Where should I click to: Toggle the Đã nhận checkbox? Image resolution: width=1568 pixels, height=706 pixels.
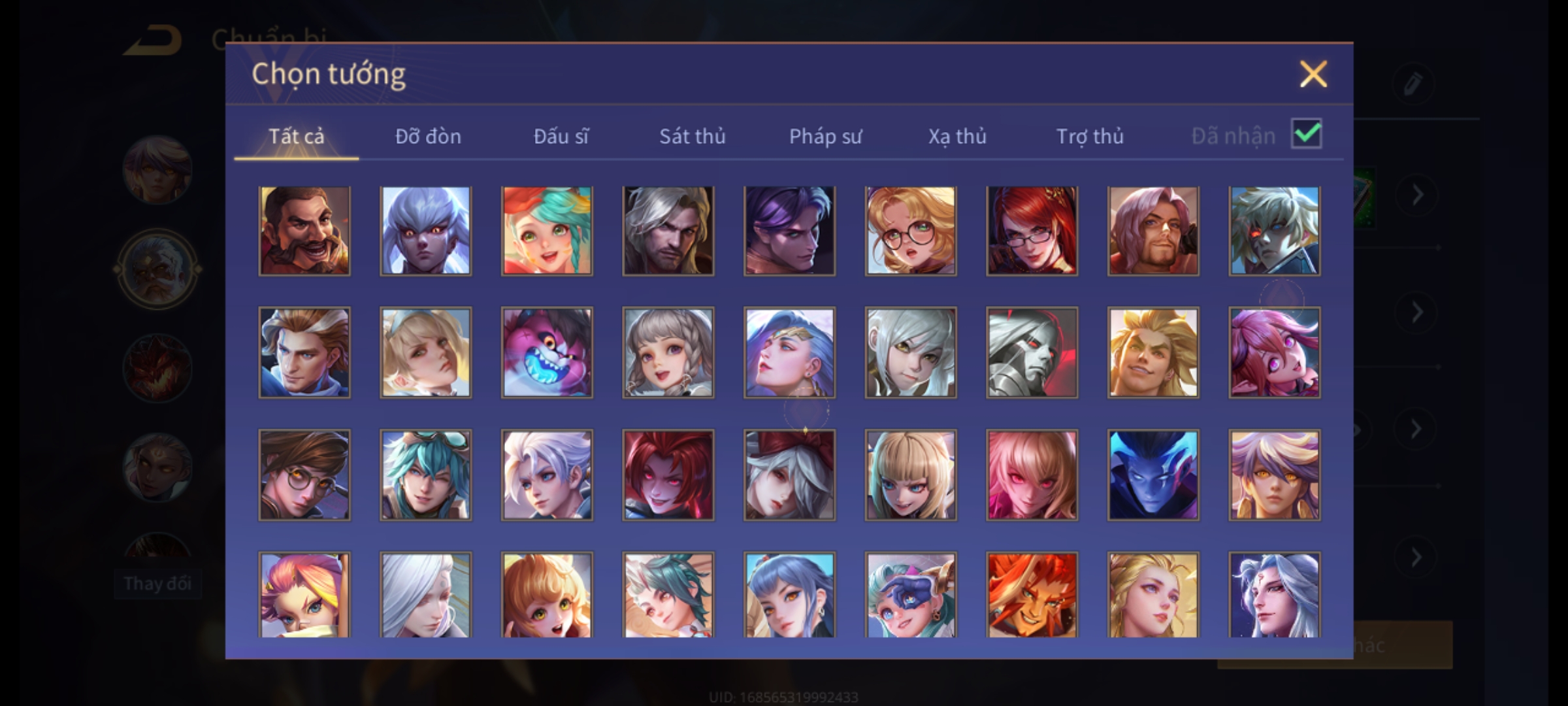1307,134
